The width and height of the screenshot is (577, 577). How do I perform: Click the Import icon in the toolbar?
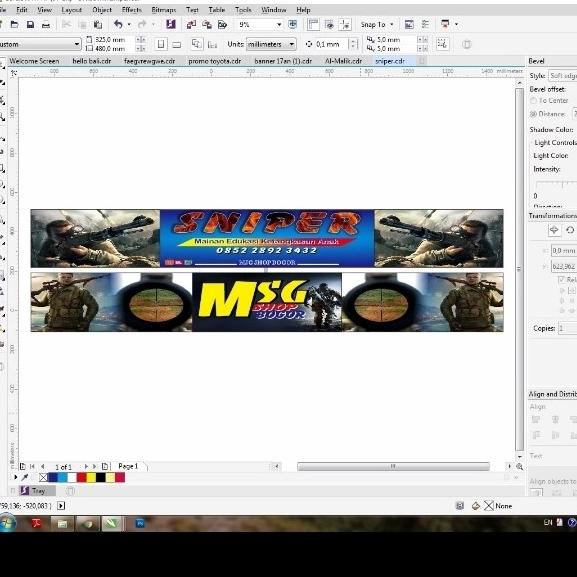tap(191, 25)
